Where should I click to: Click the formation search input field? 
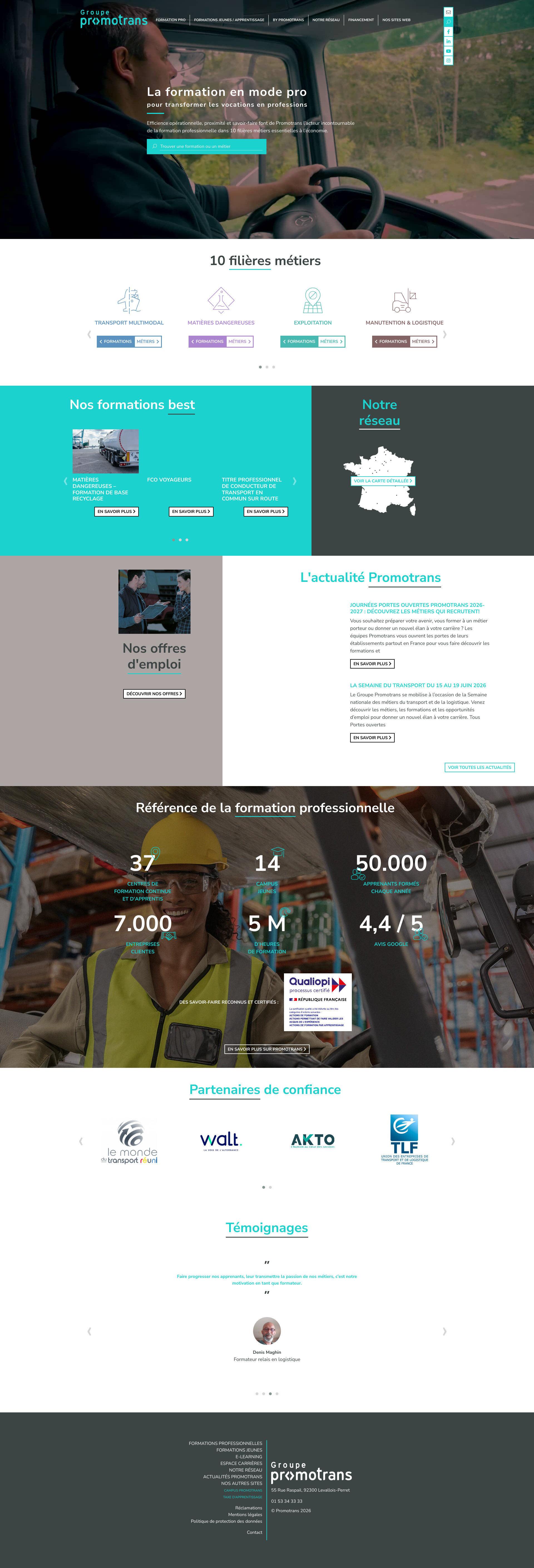[x=207, y=146]
